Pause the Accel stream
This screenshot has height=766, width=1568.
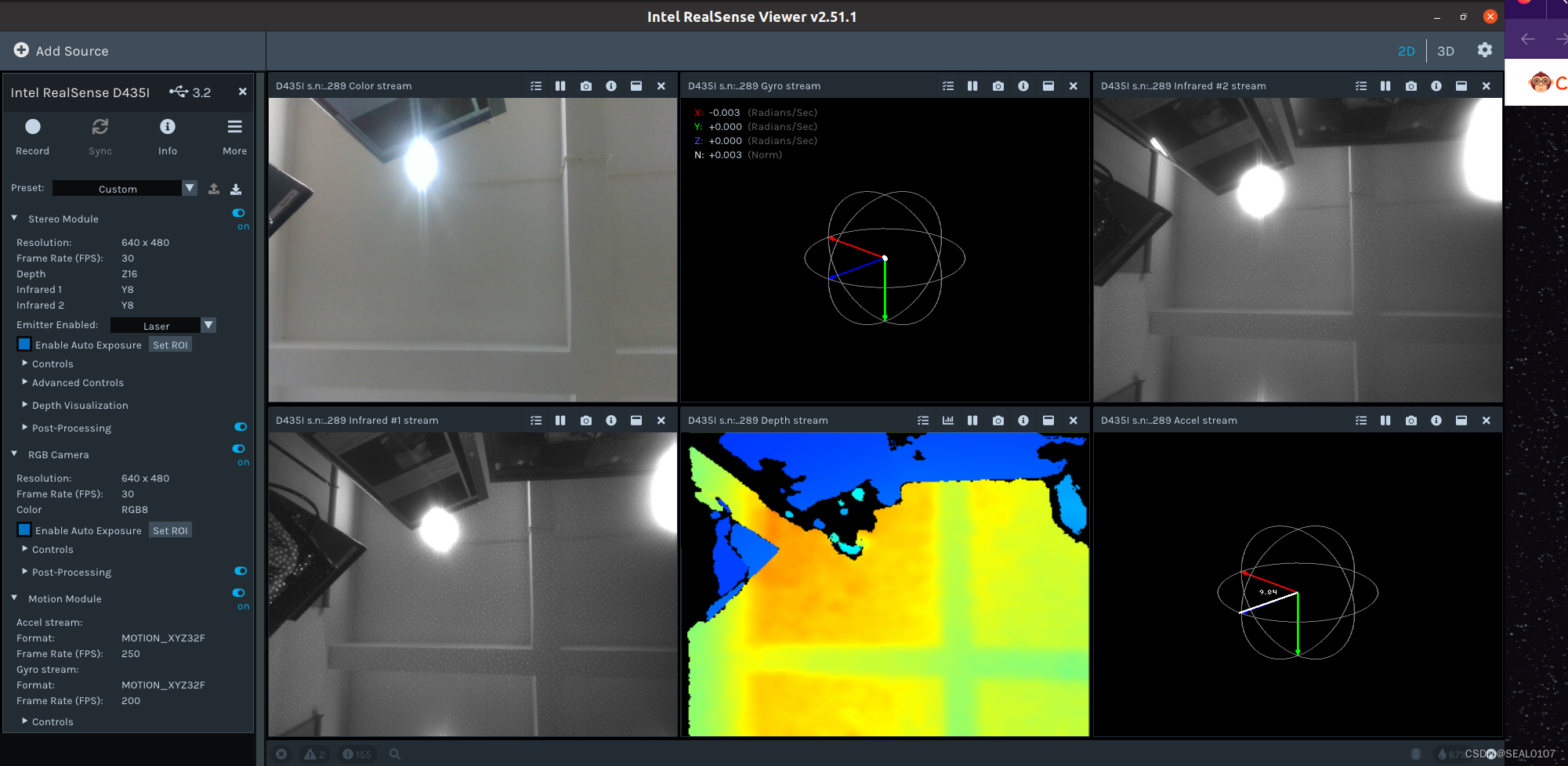coord(1385,421)
